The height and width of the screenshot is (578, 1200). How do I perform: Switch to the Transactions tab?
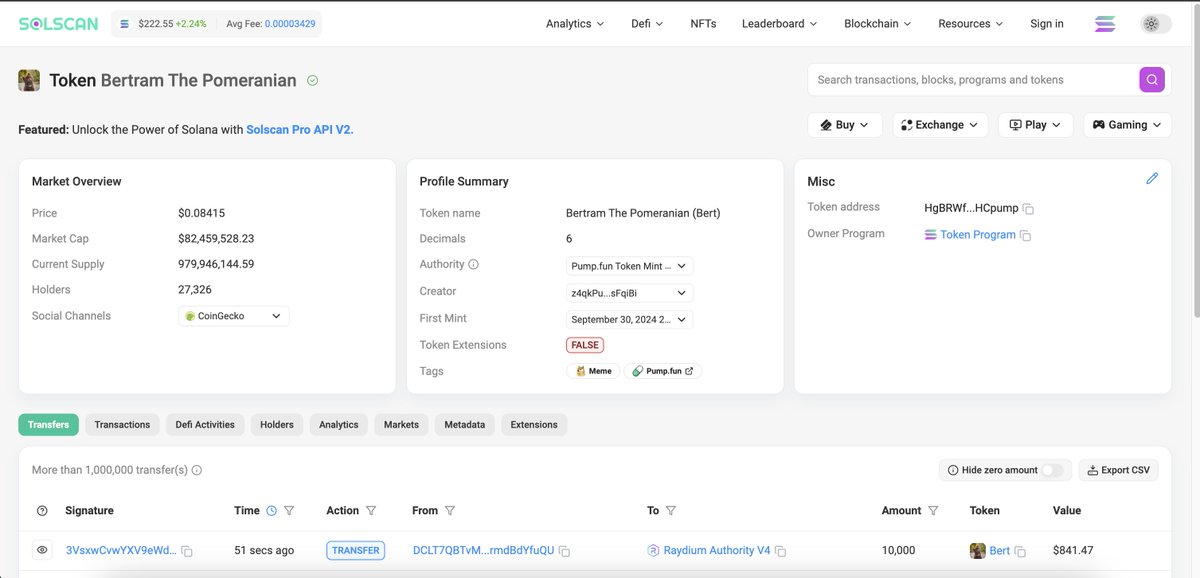(x=122, y=425)
